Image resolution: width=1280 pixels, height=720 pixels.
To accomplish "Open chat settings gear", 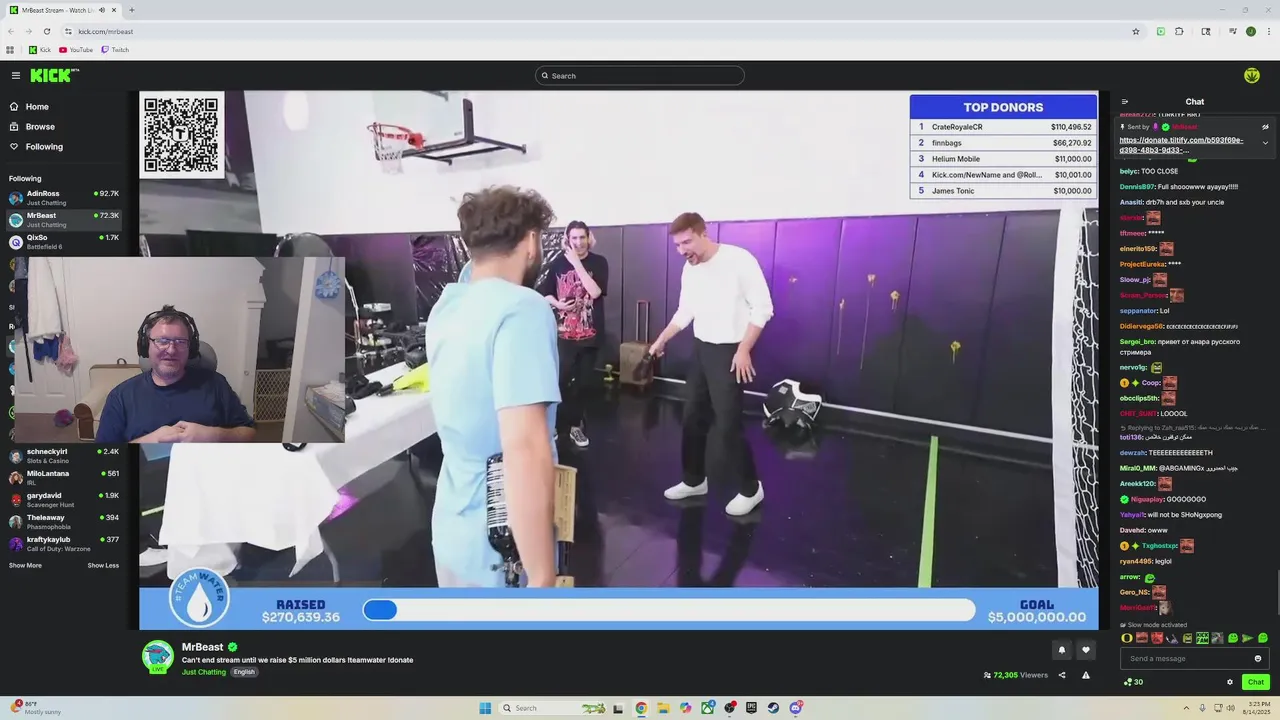I will click(1230, 682).
